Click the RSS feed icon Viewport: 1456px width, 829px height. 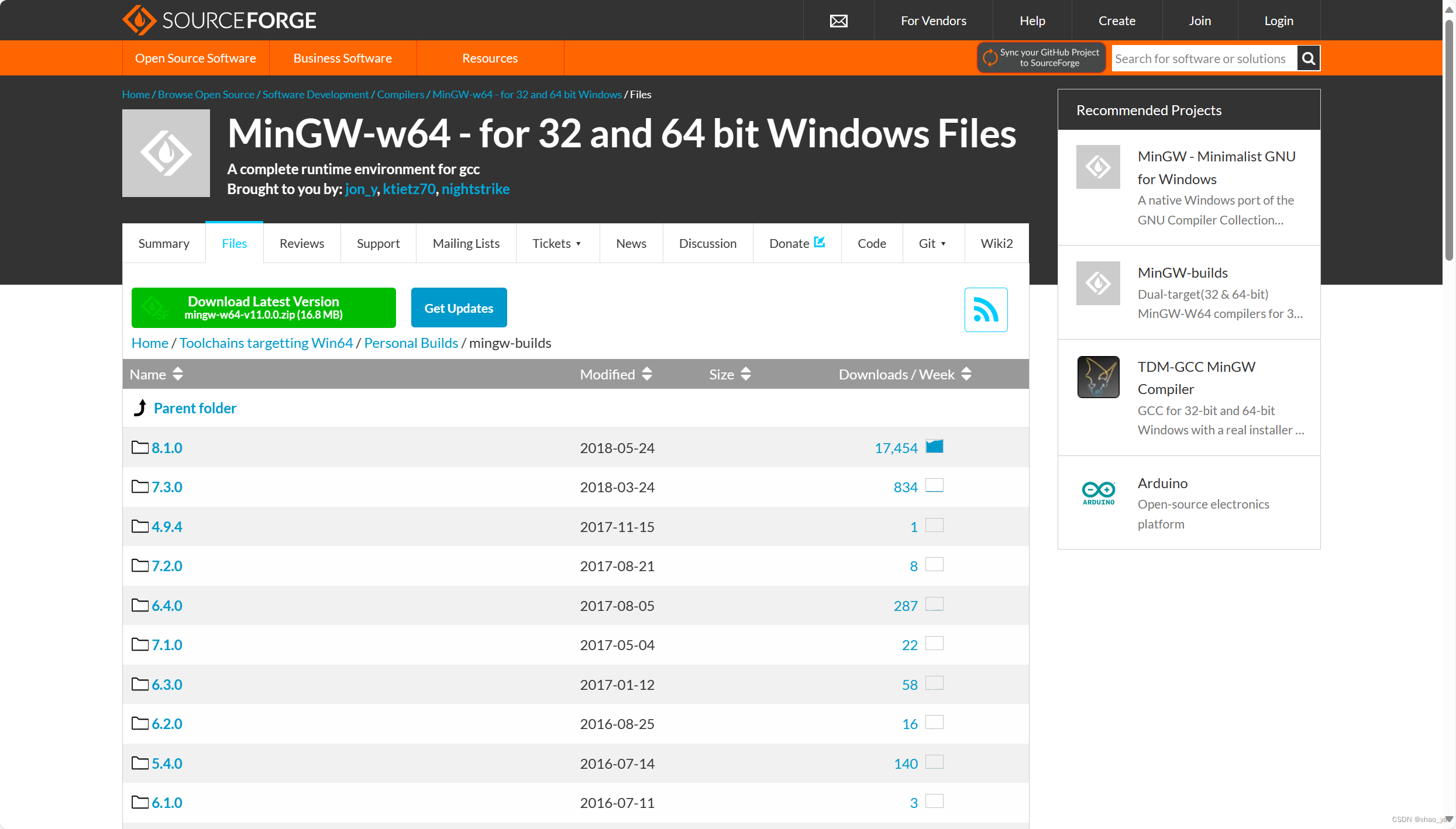pyautogui.click(x=986, y=309)
